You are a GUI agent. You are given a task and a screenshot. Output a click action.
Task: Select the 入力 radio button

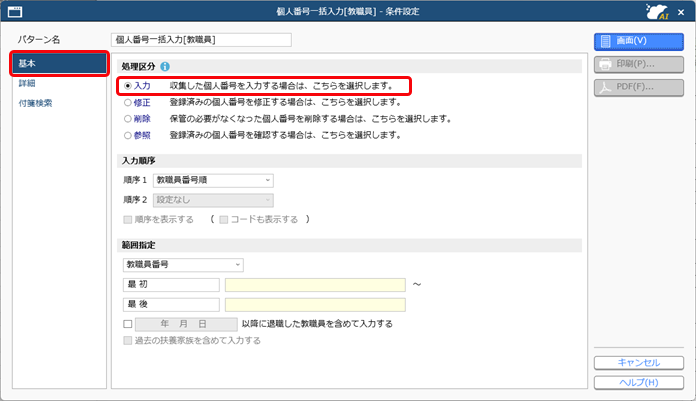128,86
